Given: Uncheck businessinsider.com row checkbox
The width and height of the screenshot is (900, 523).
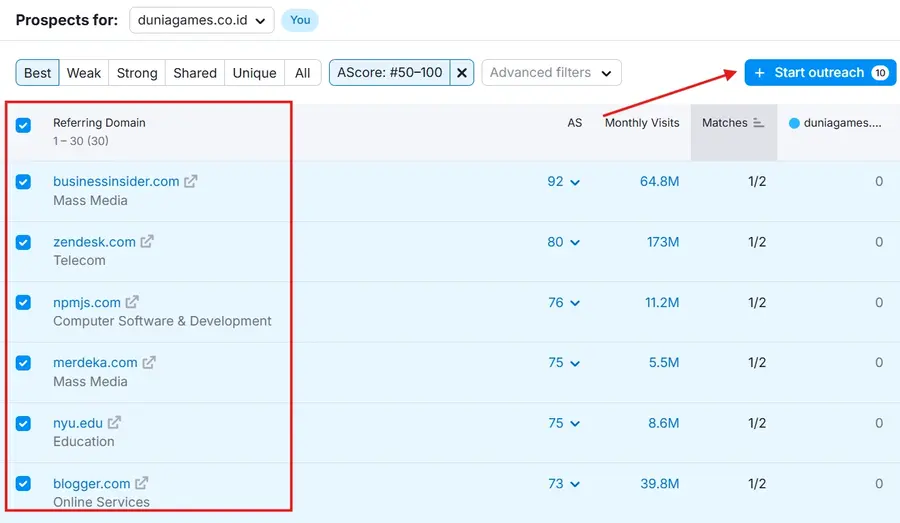Looking at the screenshot, I should pos(23,182).
